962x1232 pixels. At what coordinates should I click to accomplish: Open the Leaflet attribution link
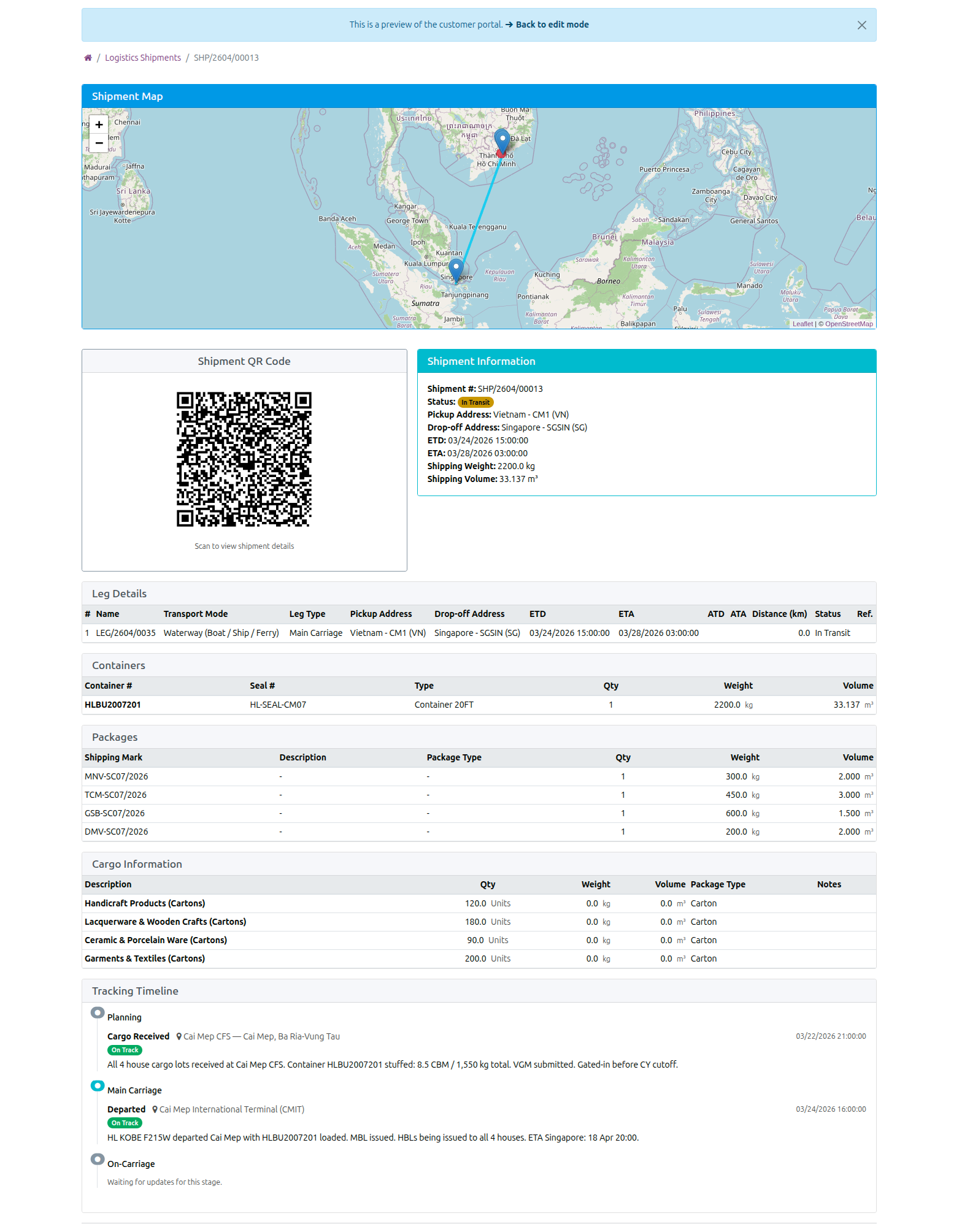click(802, 324)
